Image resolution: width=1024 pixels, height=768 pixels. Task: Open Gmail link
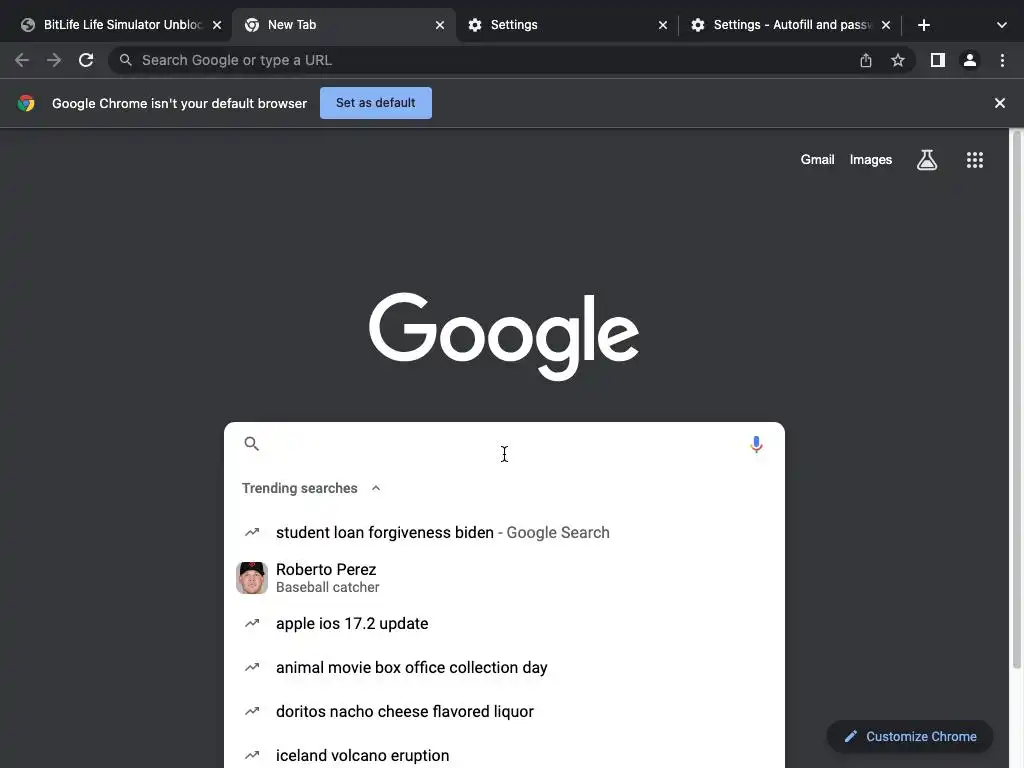click(817, 159)
